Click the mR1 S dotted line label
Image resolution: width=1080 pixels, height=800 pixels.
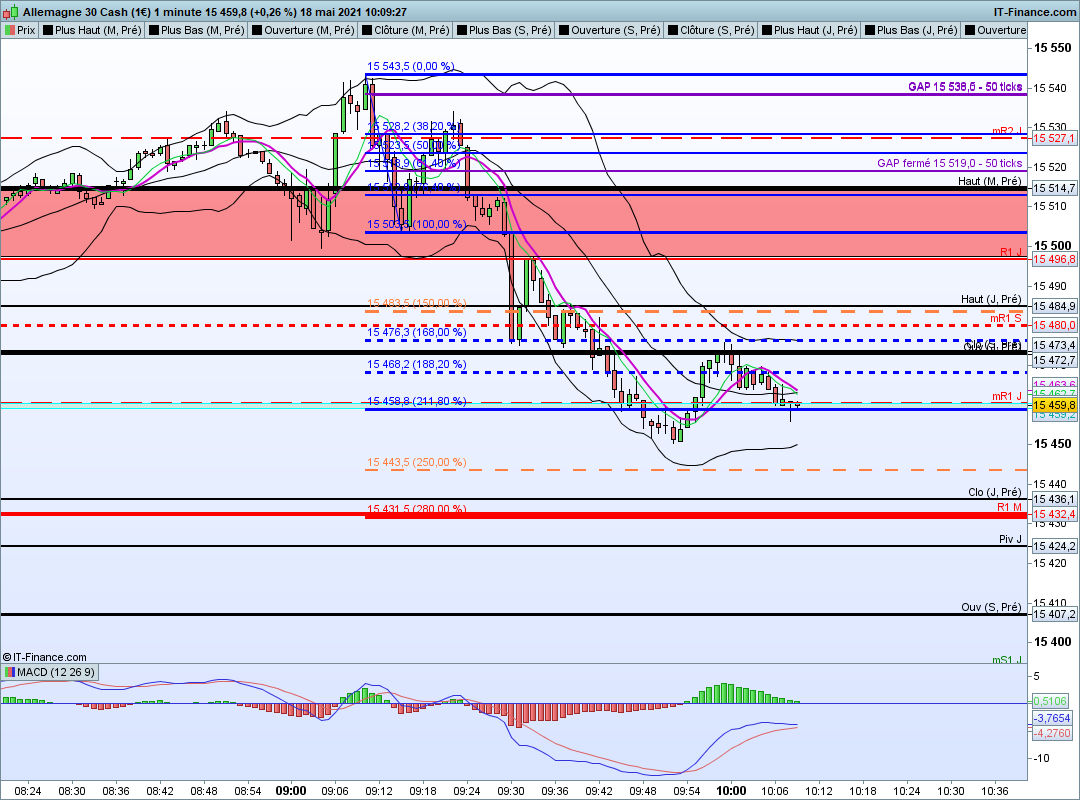point(1006,318)
